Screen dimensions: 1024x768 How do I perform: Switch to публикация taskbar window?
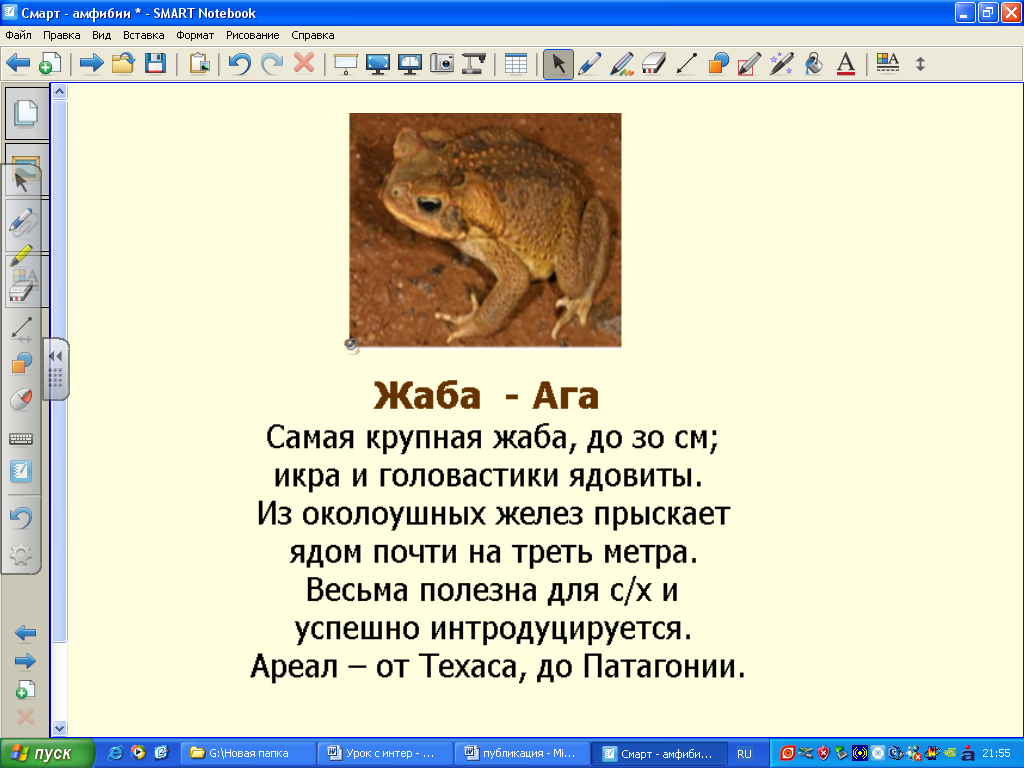521,753
